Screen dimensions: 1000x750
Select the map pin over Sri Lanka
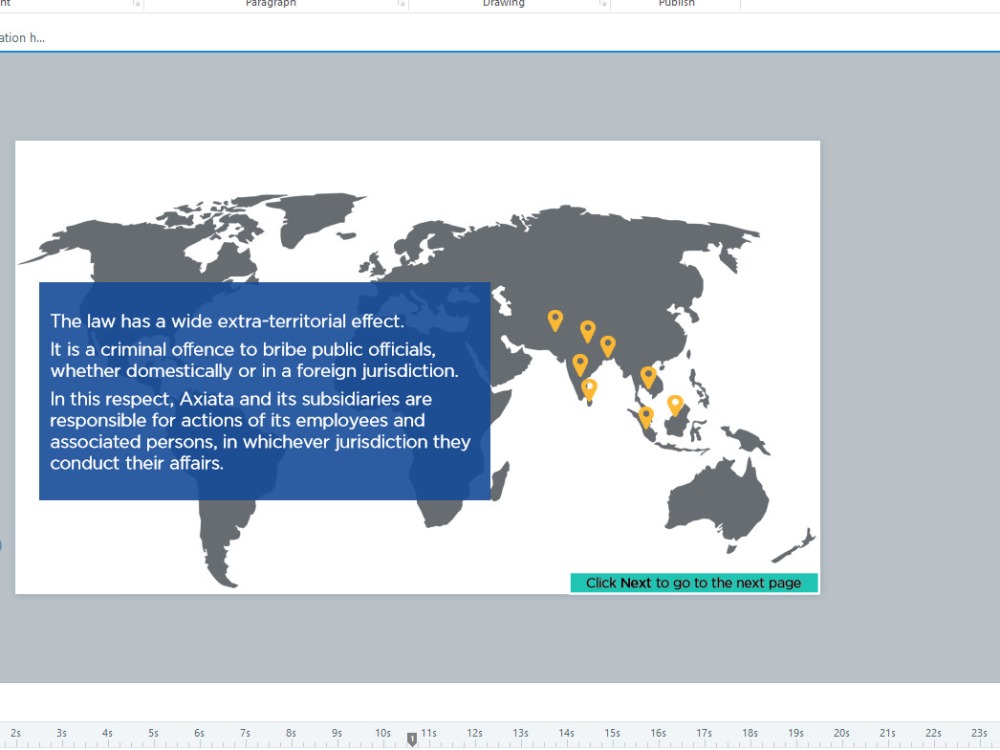[589, 390]
